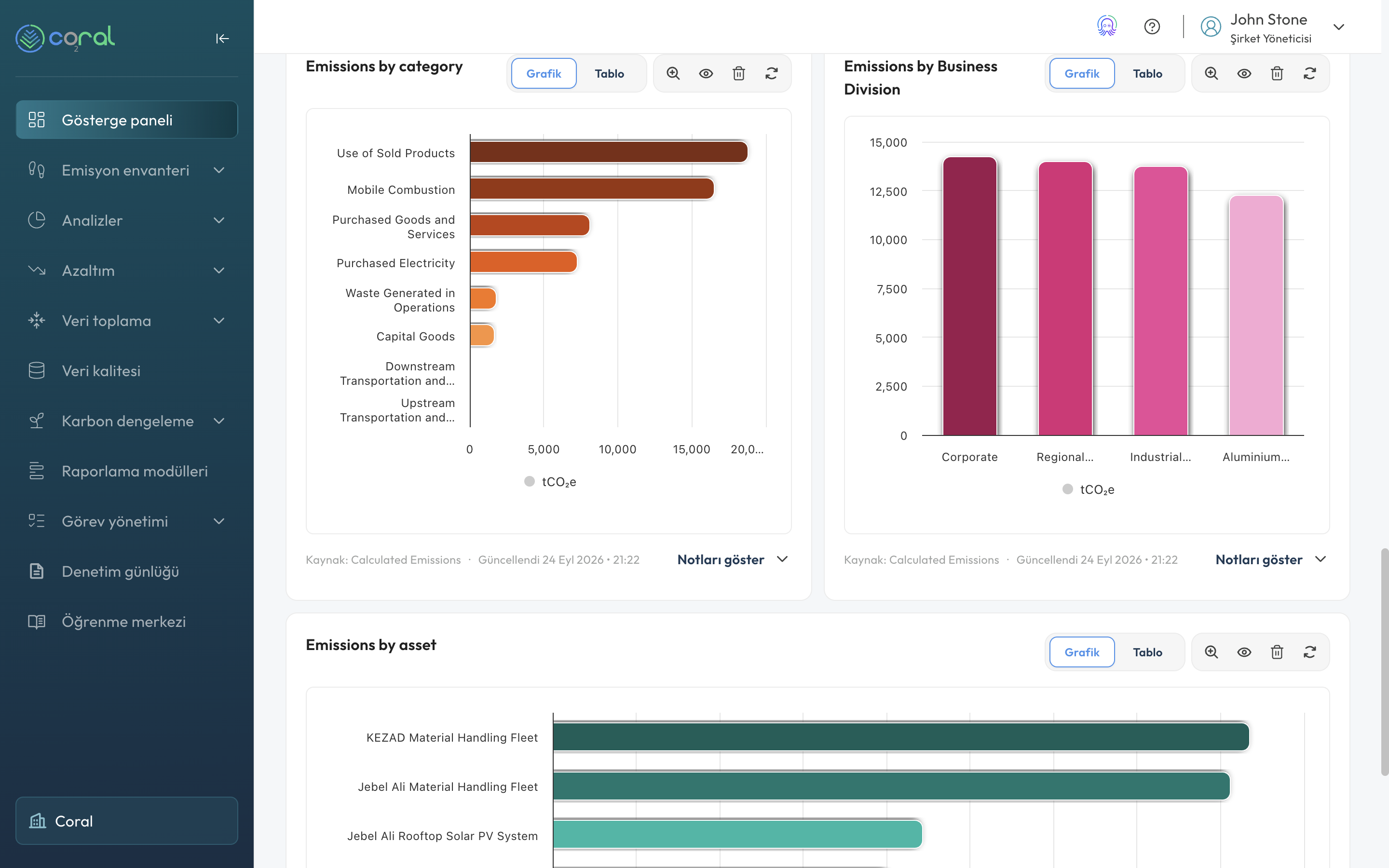The height and width of the screenshot is (868, 1389).
Task: Select Grafik tab for Emissions by category
Action: coord(544,73)
